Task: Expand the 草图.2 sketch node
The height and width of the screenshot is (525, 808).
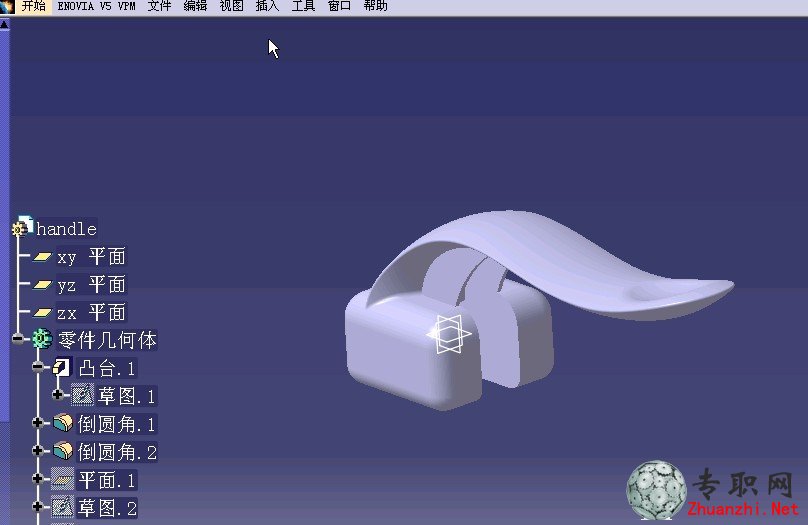Action: tap(38, 506)
